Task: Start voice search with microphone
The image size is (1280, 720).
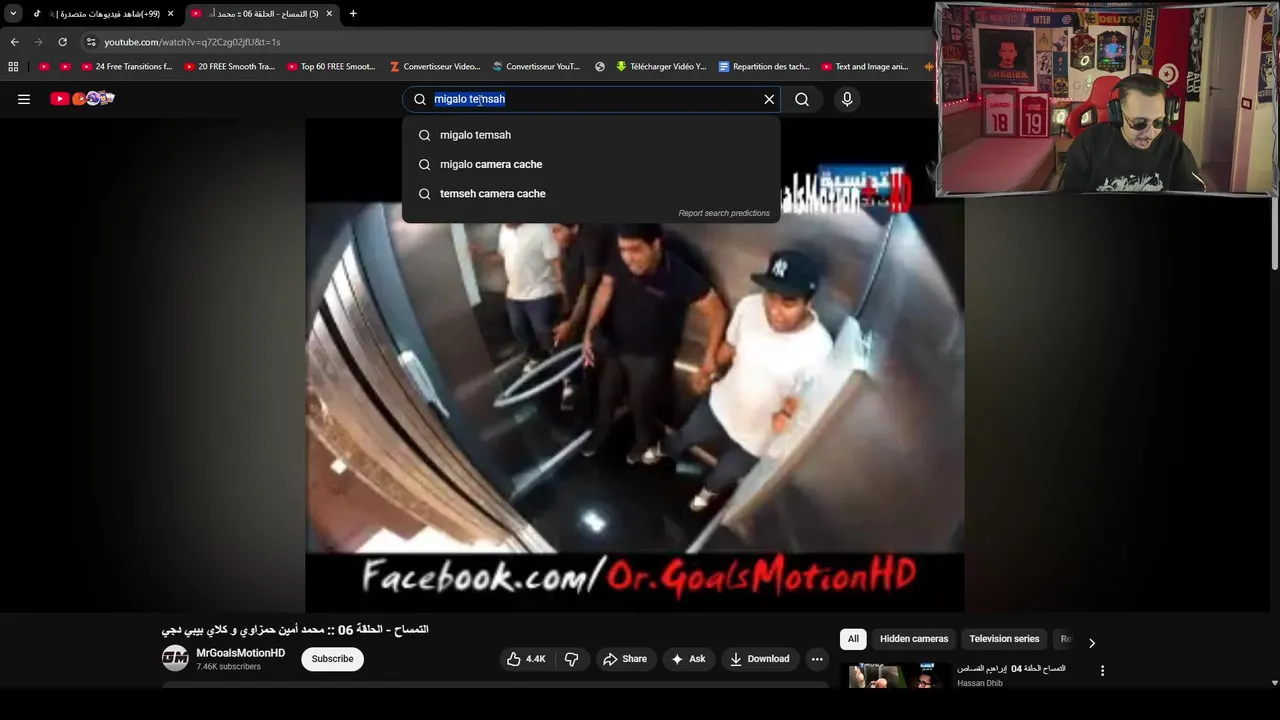Action: click(x=847, y=99)
